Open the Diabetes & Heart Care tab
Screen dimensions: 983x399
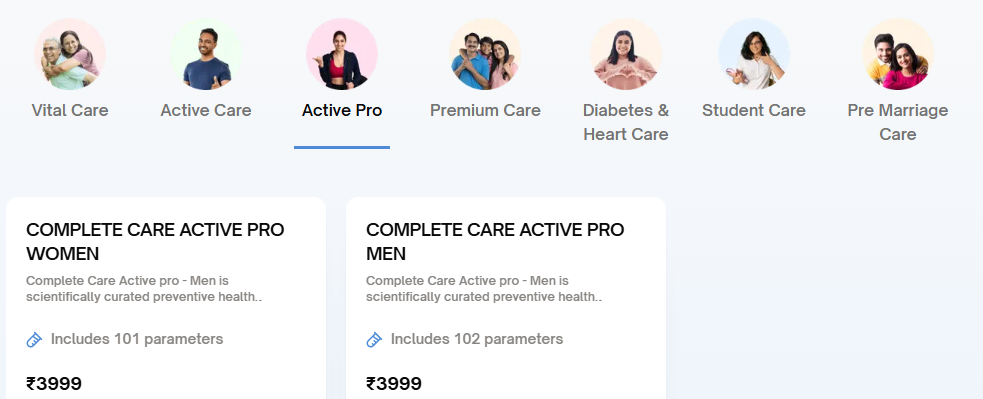coord(626,122)
